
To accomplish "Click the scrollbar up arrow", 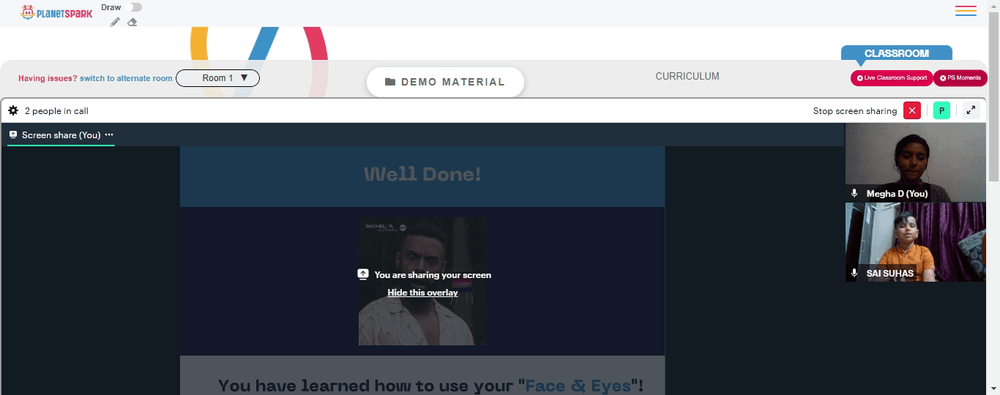I will 994,5.
